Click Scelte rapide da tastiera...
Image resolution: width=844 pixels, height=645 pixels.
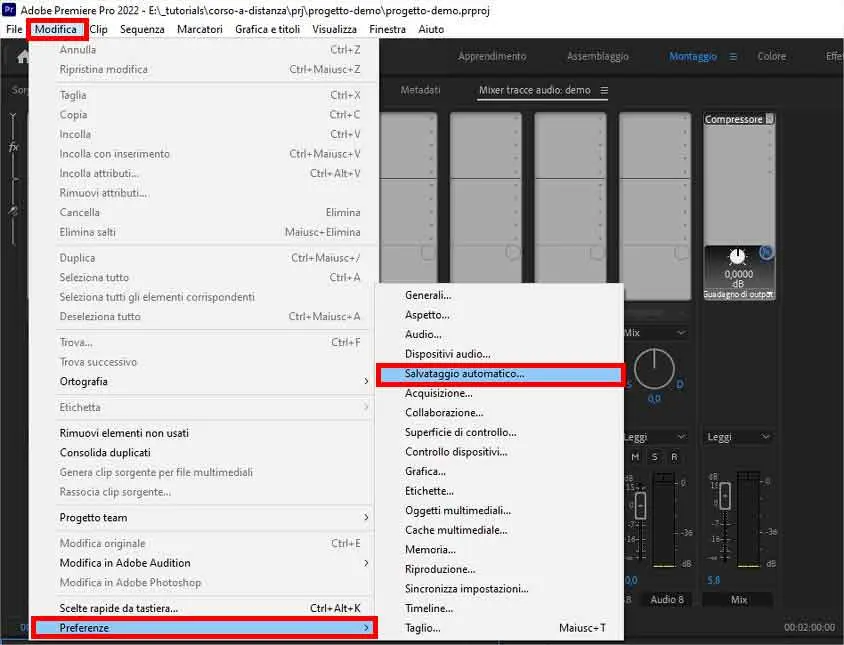tap(204, 608)
